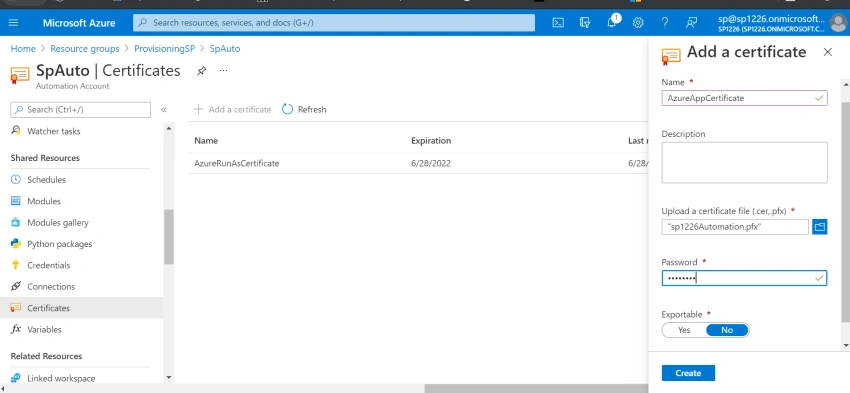This screenshot has height=393, width=850.
Task: Close the Add a certificate panel
Action: pos(827,52)
